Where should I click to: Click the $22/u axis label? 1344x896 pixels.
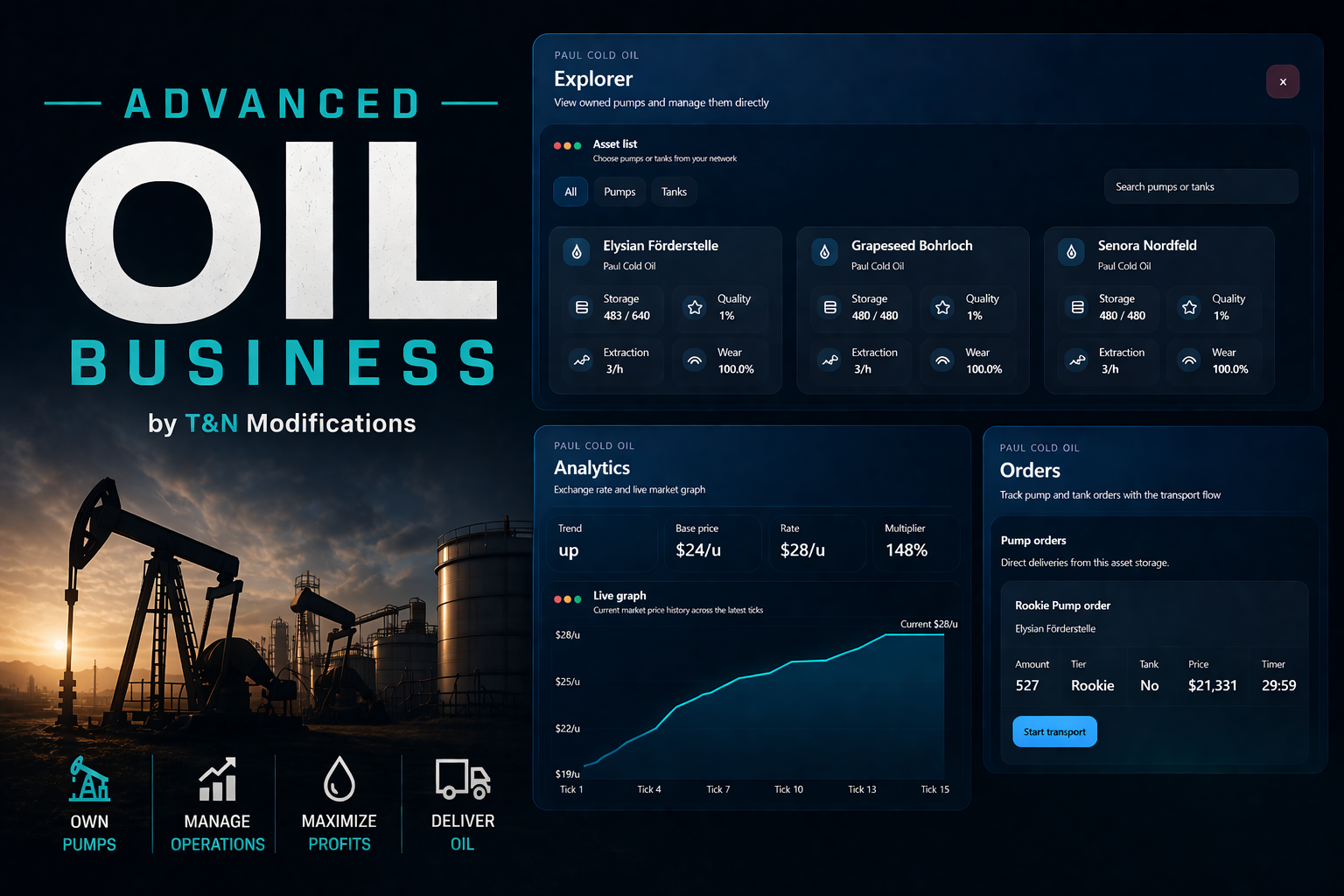[x=568, y=729]
